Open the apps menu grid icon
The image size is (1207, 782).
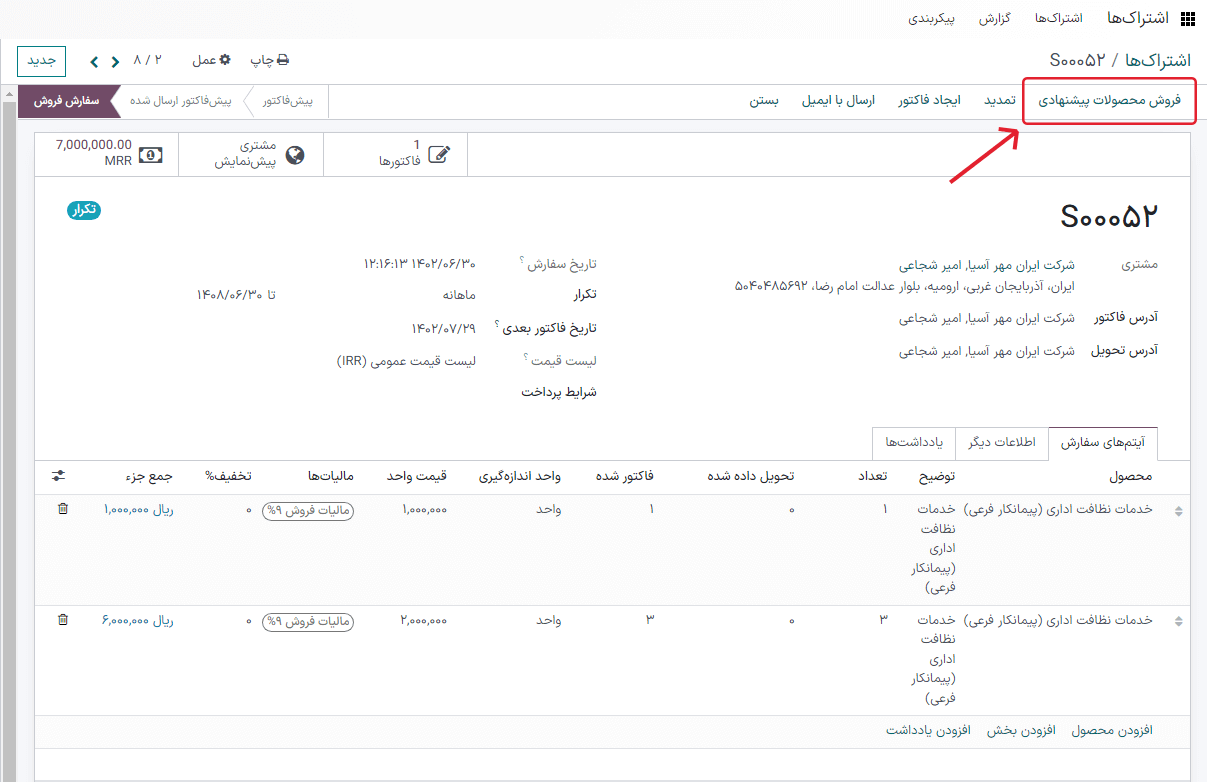(x=1188, y=17)
